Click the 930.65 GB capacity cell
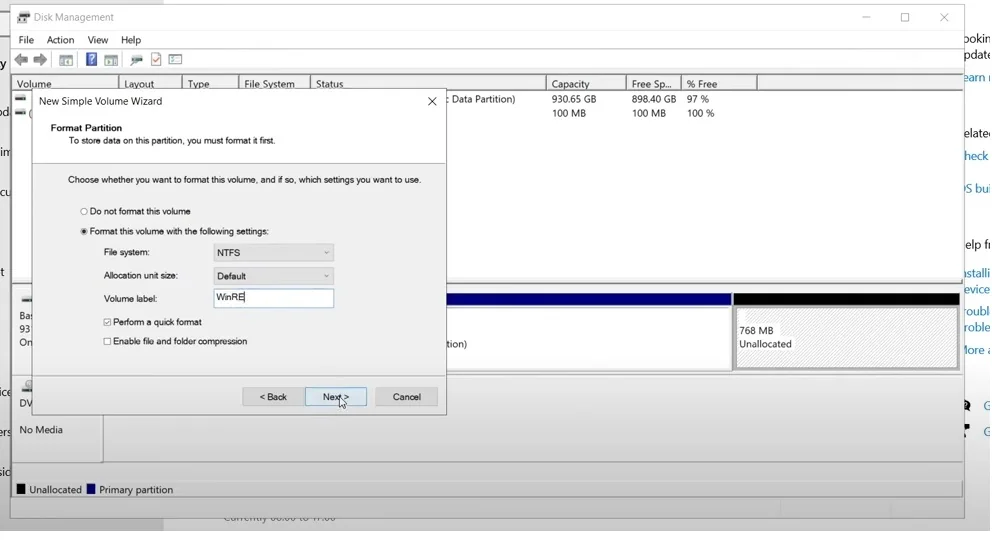992x540 pixels. pyautogui.click(x=574, y=99)
